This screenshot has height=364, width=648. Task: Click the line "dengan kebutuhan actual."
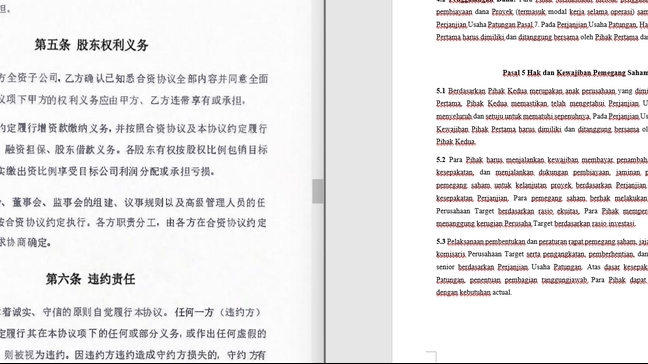[474, 293]
